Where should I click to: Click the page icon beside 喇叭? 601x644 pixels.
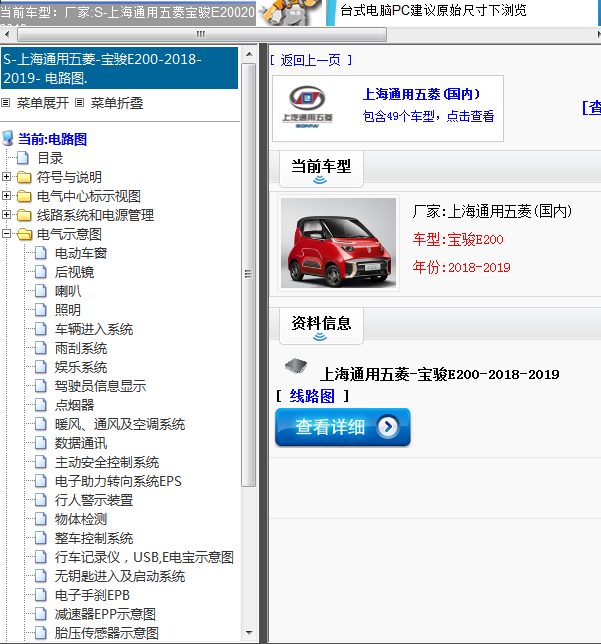pos(40,291)
